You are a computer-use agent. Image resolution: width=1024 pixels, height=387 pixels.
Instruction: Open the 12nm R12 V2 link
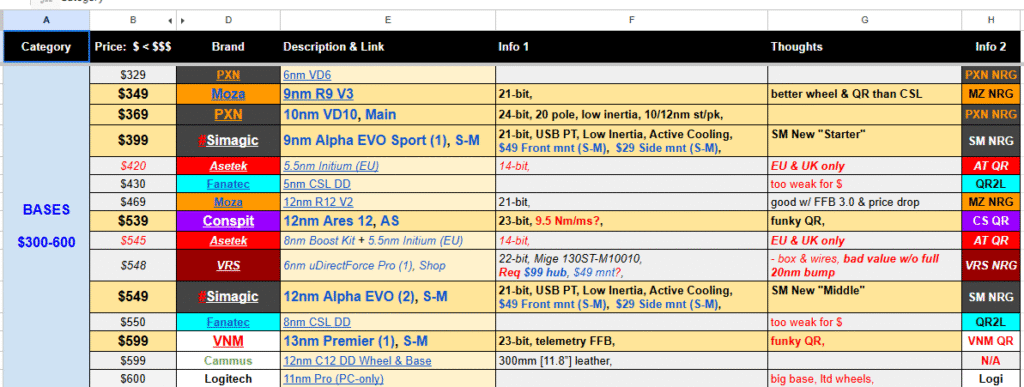click(x=318, y=202)
